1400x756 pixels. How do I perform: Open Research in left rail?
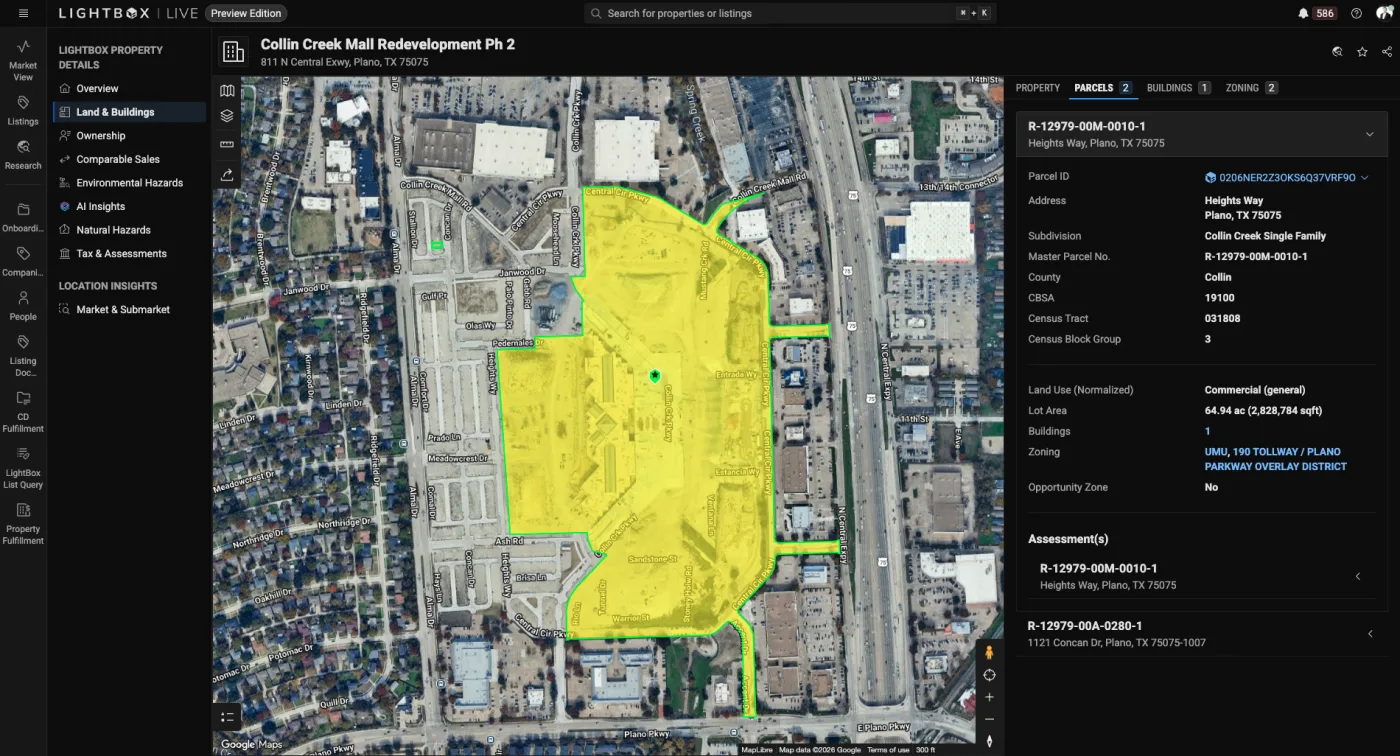[23, 155]
